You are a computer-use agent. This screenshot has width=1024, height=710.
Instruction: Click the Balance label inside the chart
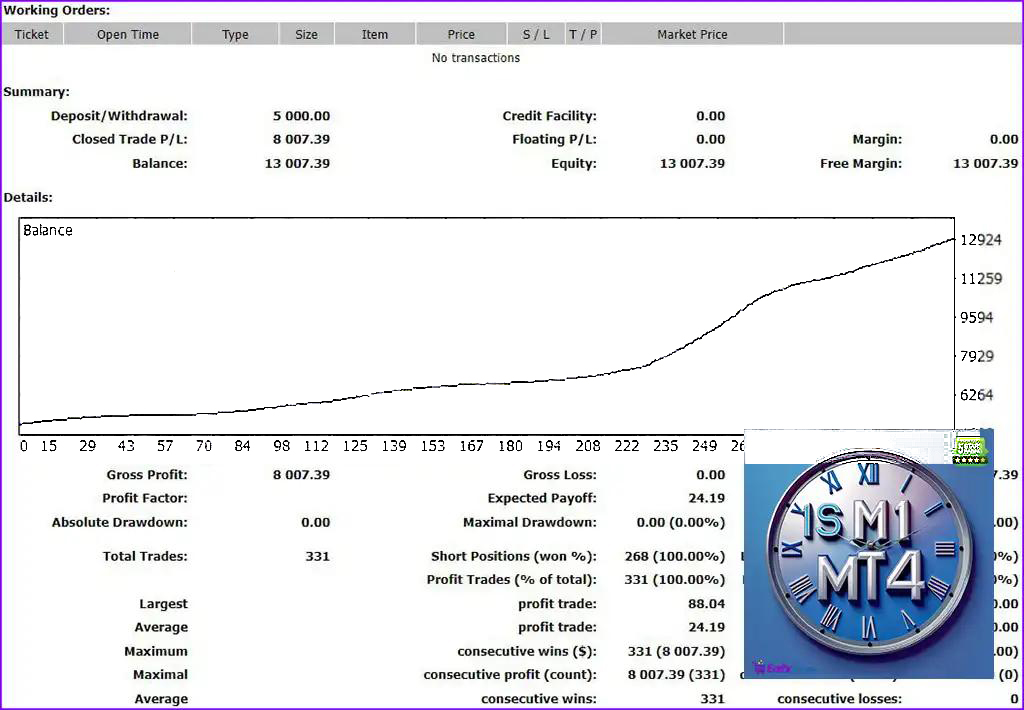(x=48, y=230)
